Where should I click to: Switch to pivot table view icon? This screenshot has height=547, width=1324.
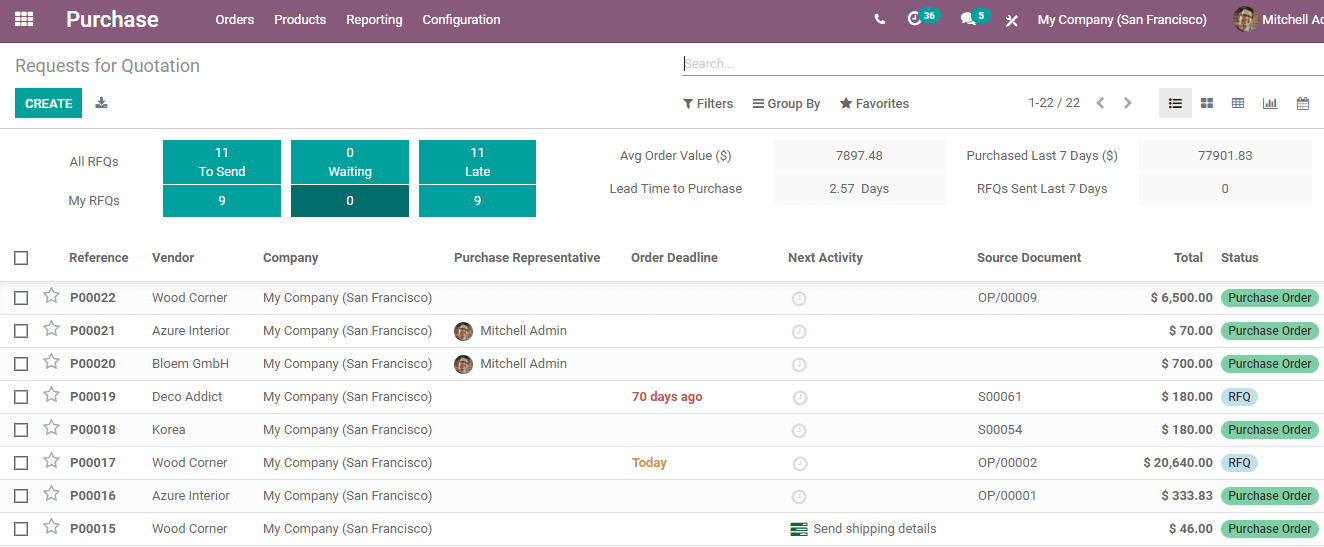1238,103
